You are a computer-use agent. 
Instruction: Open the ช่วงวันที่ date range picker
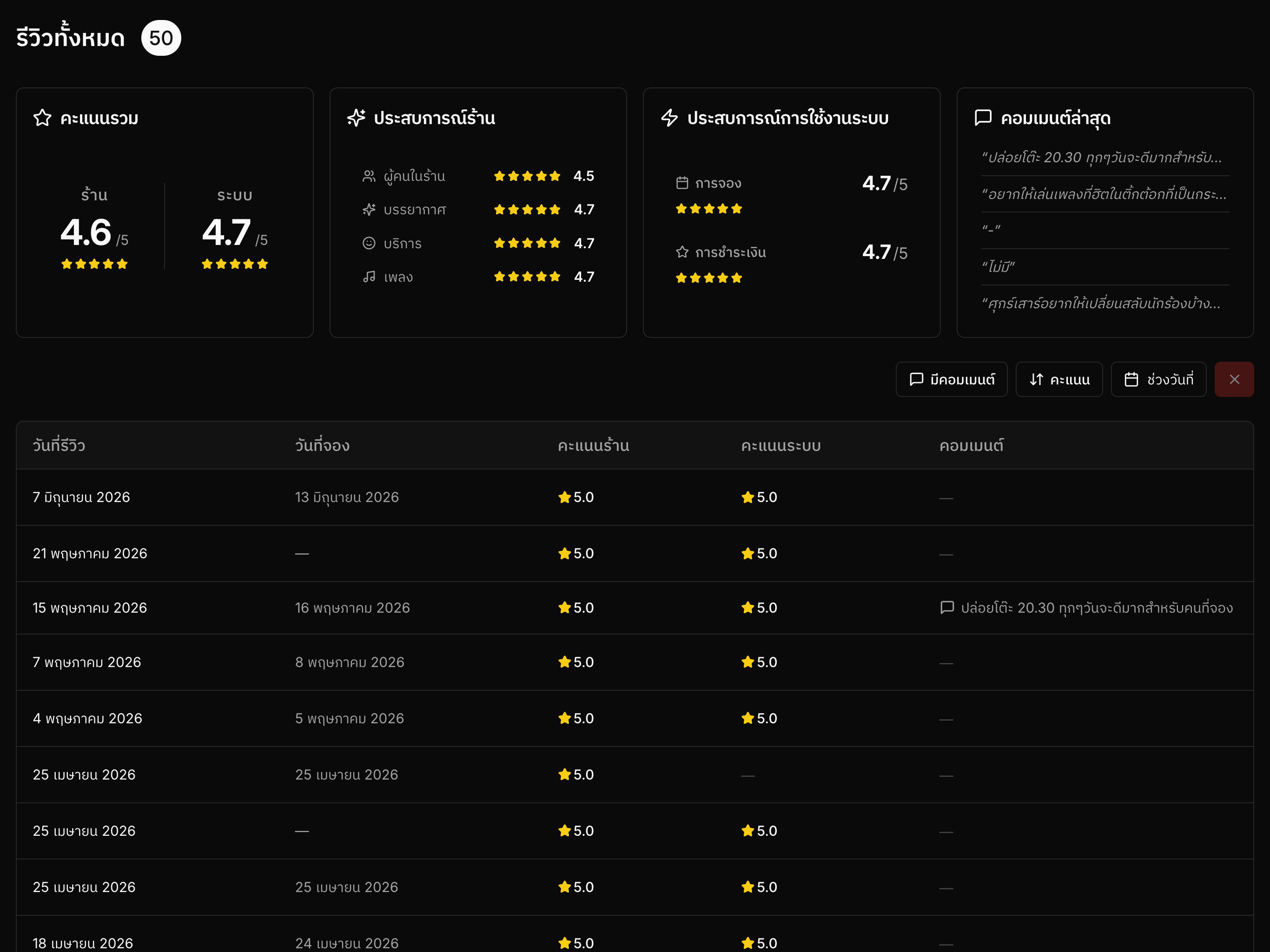(x=1158, y=379)
